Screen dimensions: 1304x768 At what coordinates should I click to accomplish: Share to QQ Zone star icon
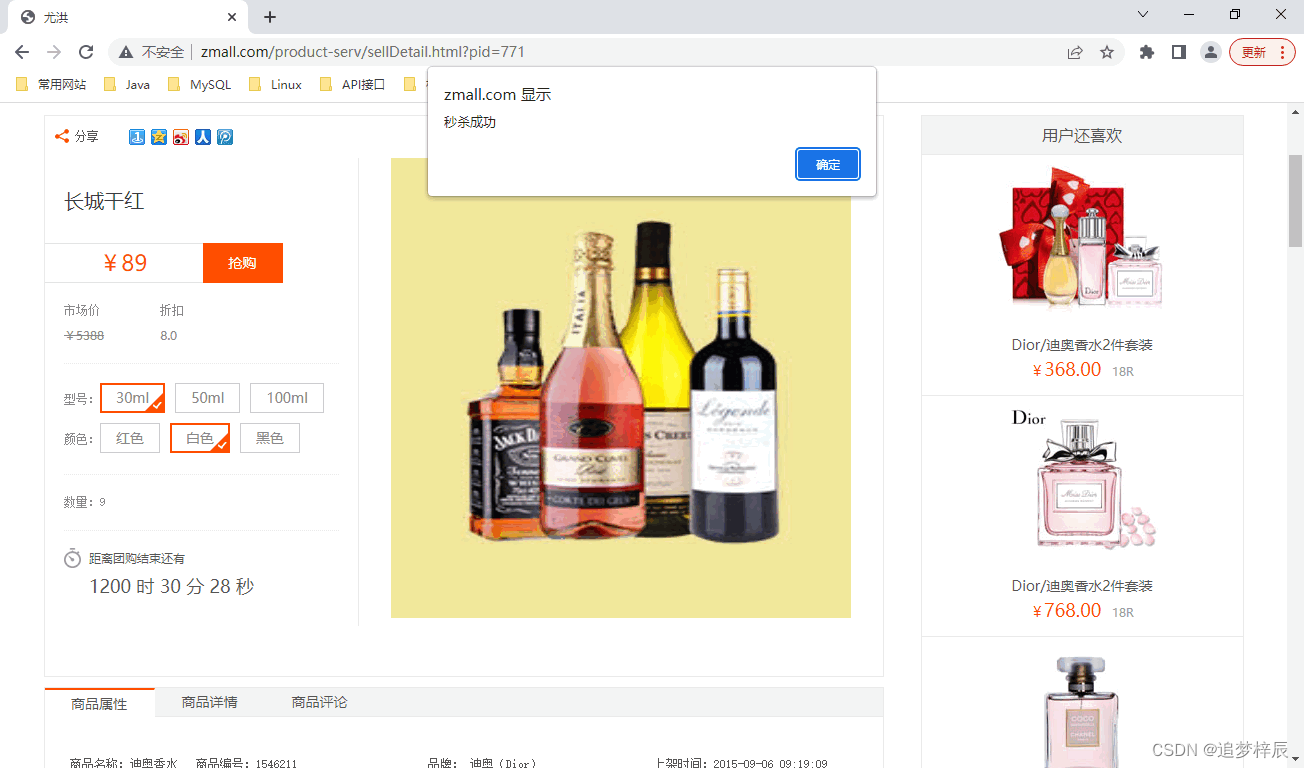(x=159, y=137)
